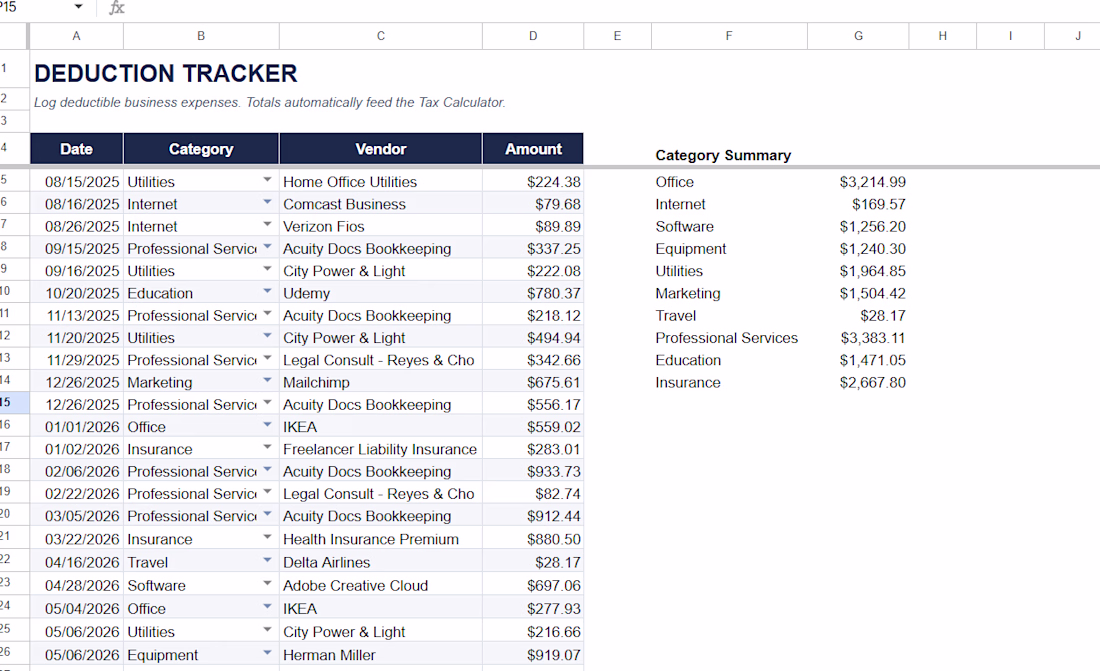1100x671 pixels.
Task: Select column D header
Action: [x=533, y=36]
